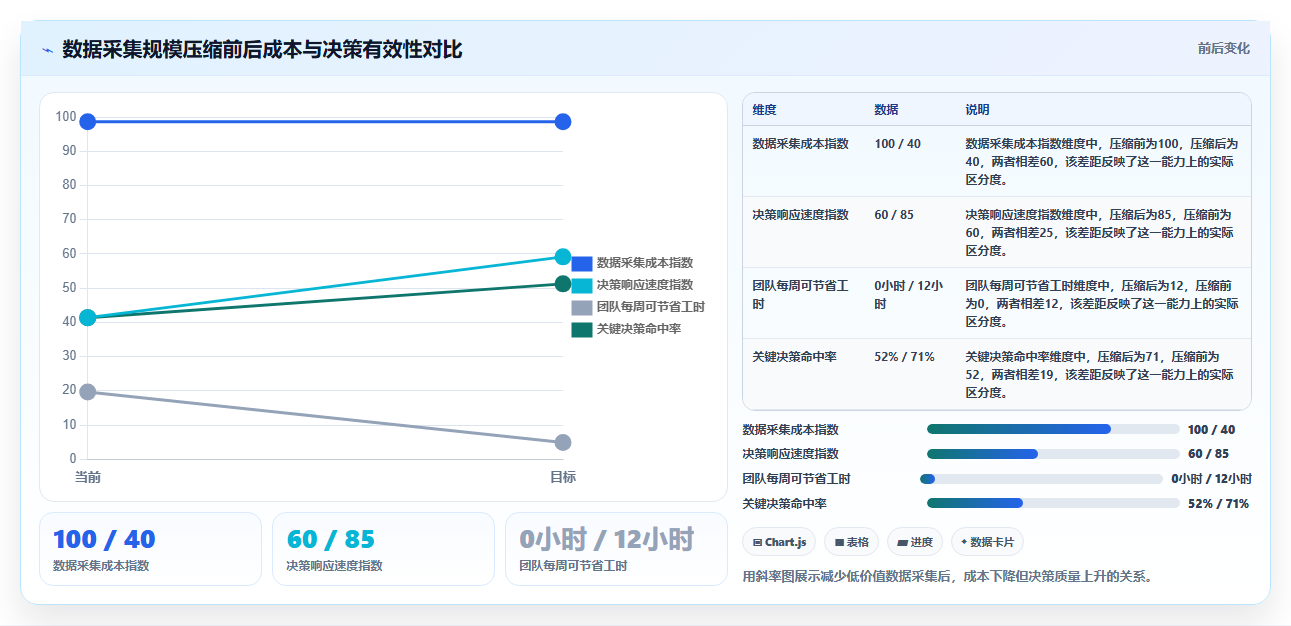Viewport: 1291px width, 626px height.
Task: Click the 数据 column header
Action: [886, 110]
